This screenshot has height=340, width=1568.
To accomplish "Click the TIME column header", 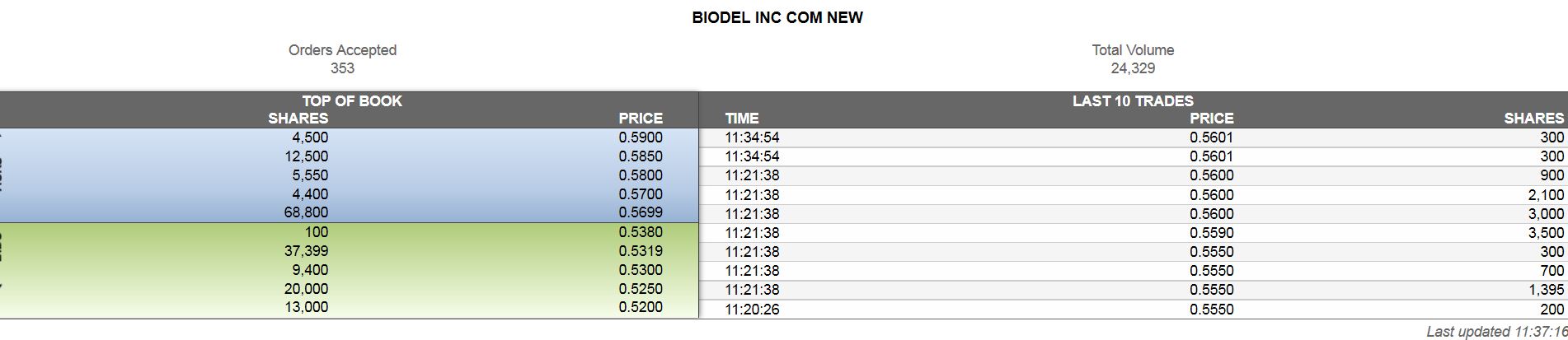I will (x=742, y=119).
